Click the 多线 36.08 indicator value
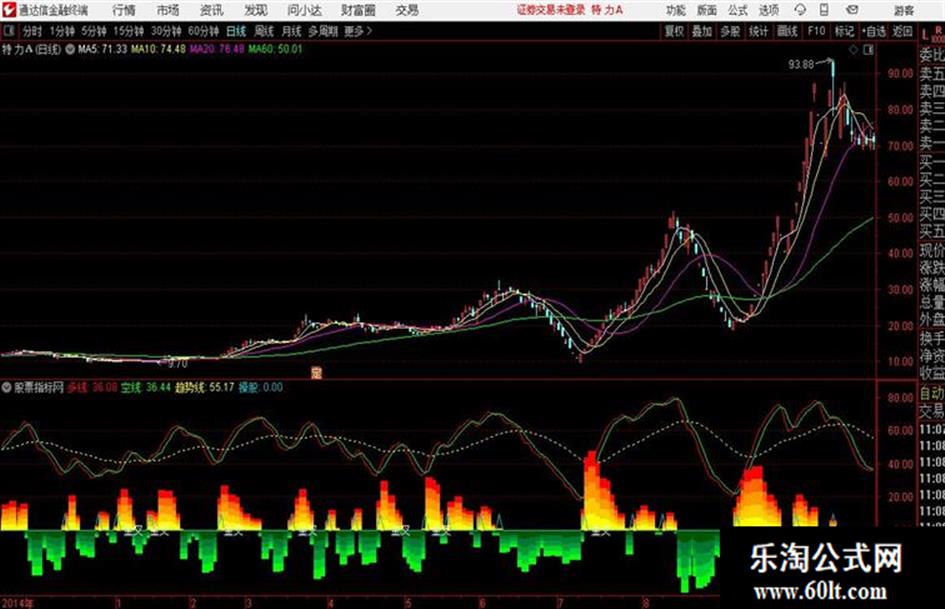This screenshot has width=945, height=609. click(92, 387)
